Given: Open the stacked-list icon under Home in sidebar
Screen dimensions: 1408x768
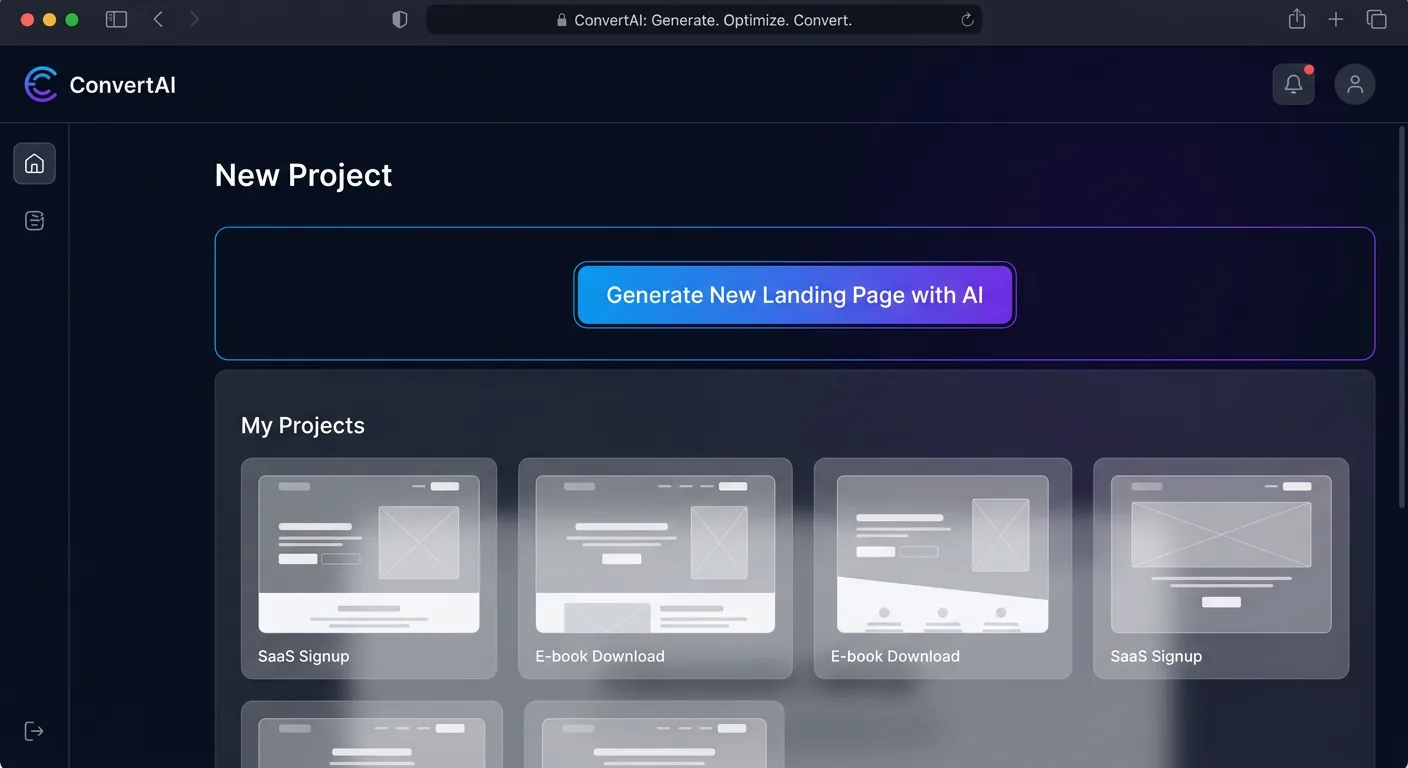Looking at the screenshot, I should point(34,221).
